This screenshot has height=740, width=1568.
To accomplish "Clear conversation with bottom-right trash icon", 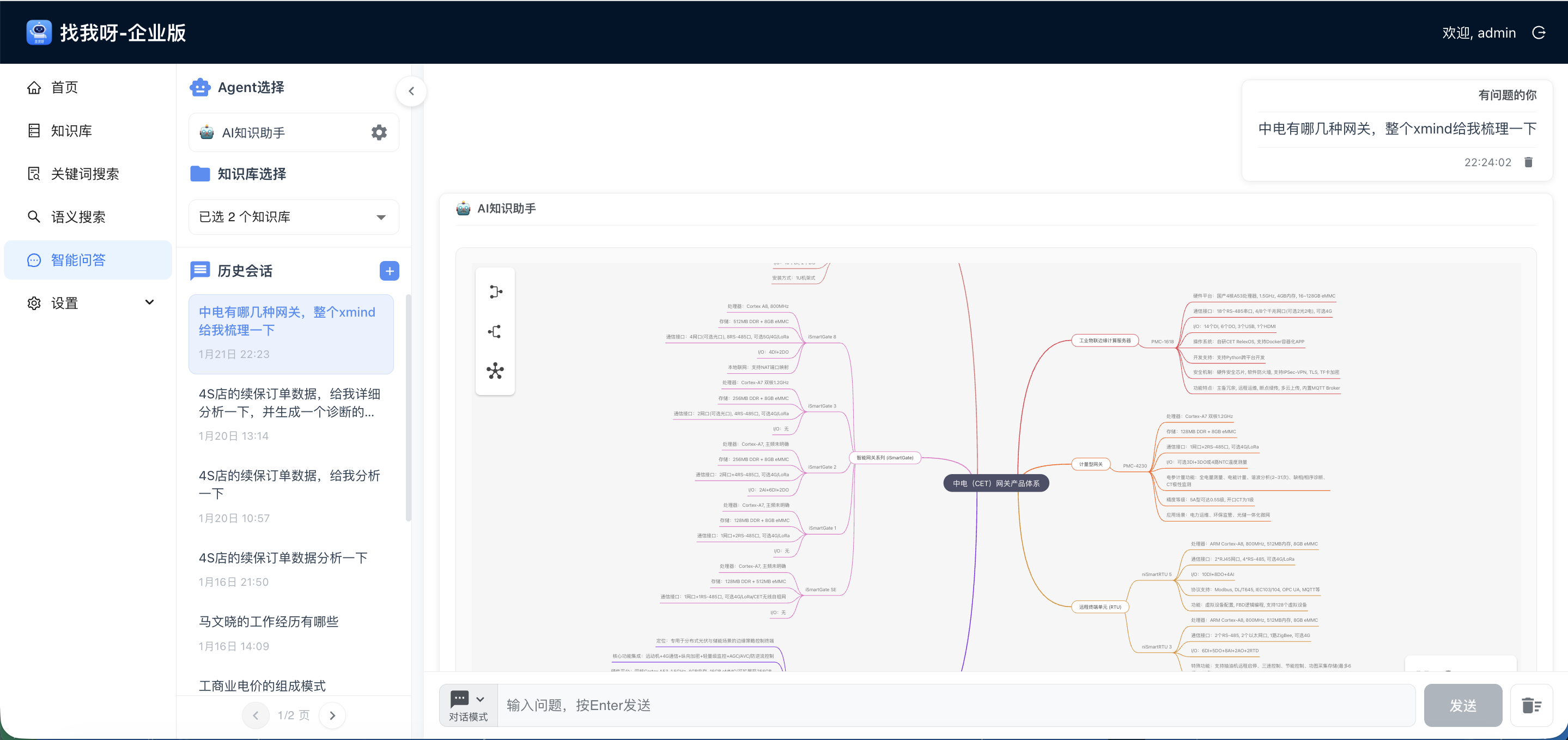I will click(1531, 705).
